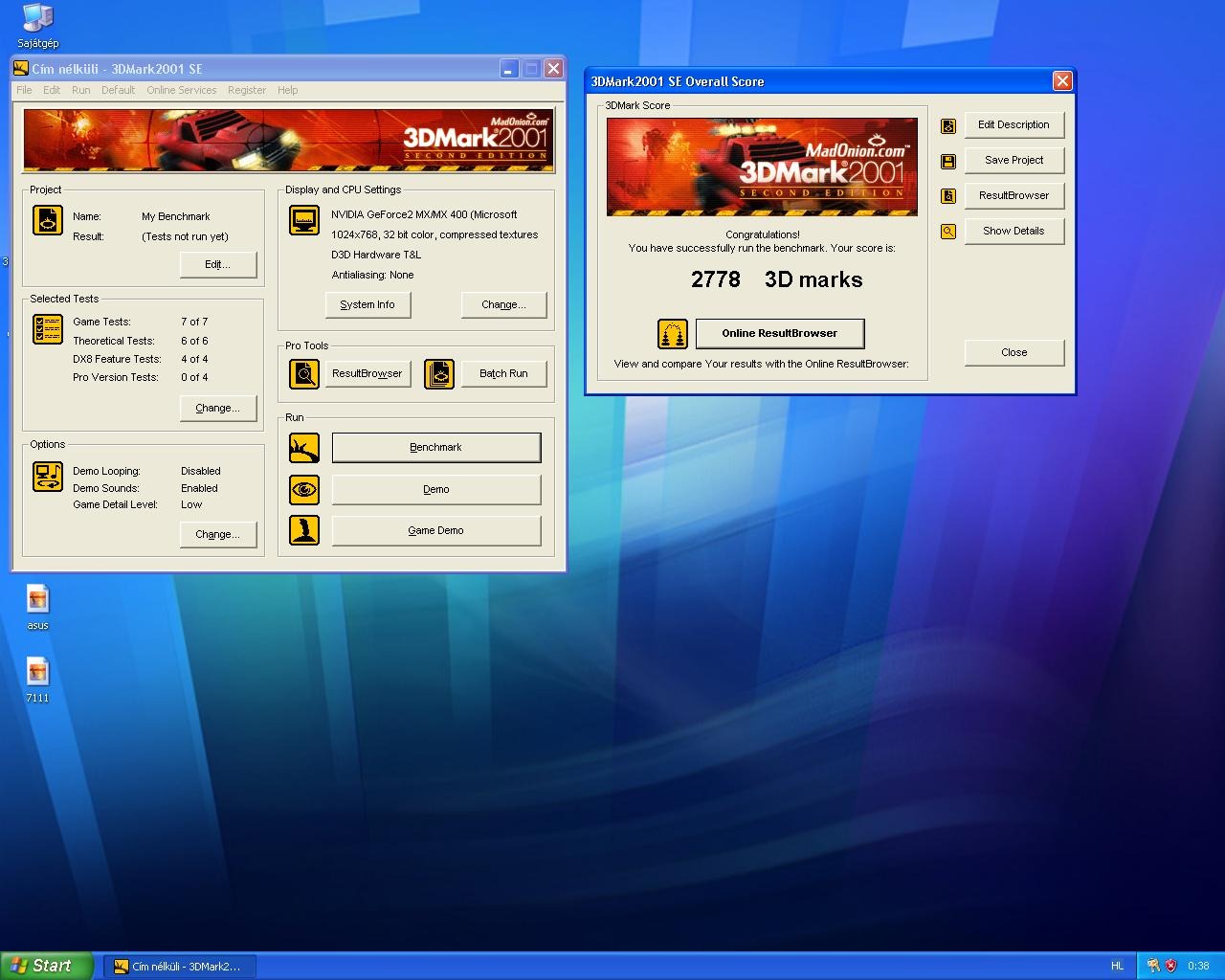
Task: Click the joystick icon next to Game Demo
Action: [x=304, y=530]
